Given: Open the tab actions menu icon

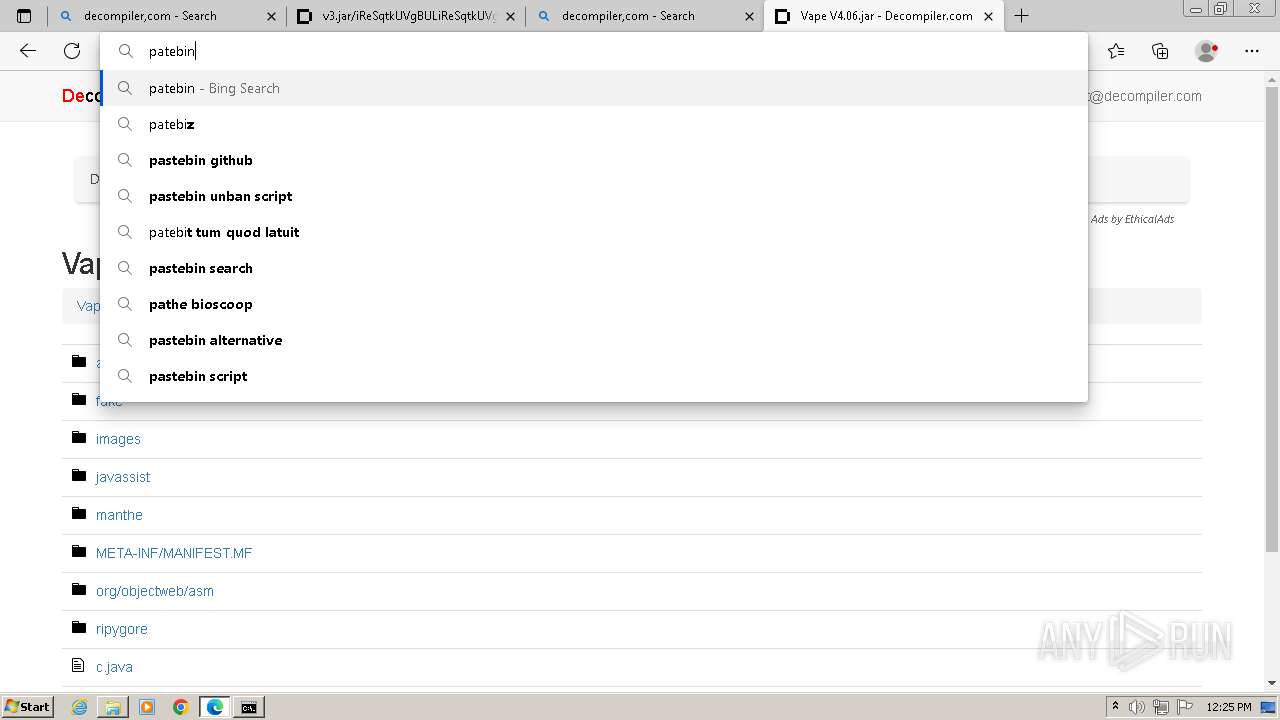Looking at the screenshot, I should [24, 16].
